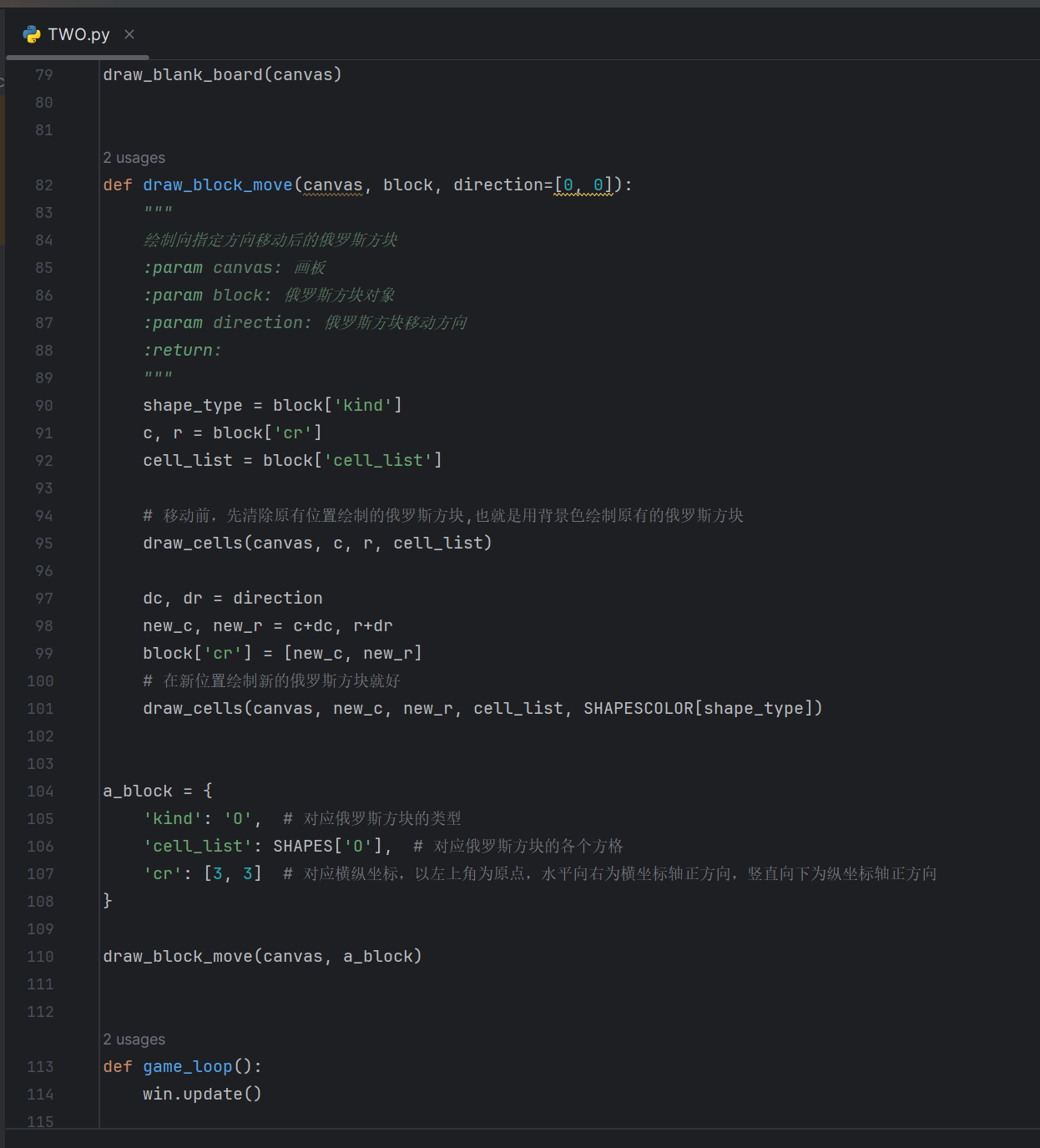Image resolution: width=1040 pixels, height=1148 pixels.
Task: Click the ':param canvas:' docstring line
Action: 235,268
